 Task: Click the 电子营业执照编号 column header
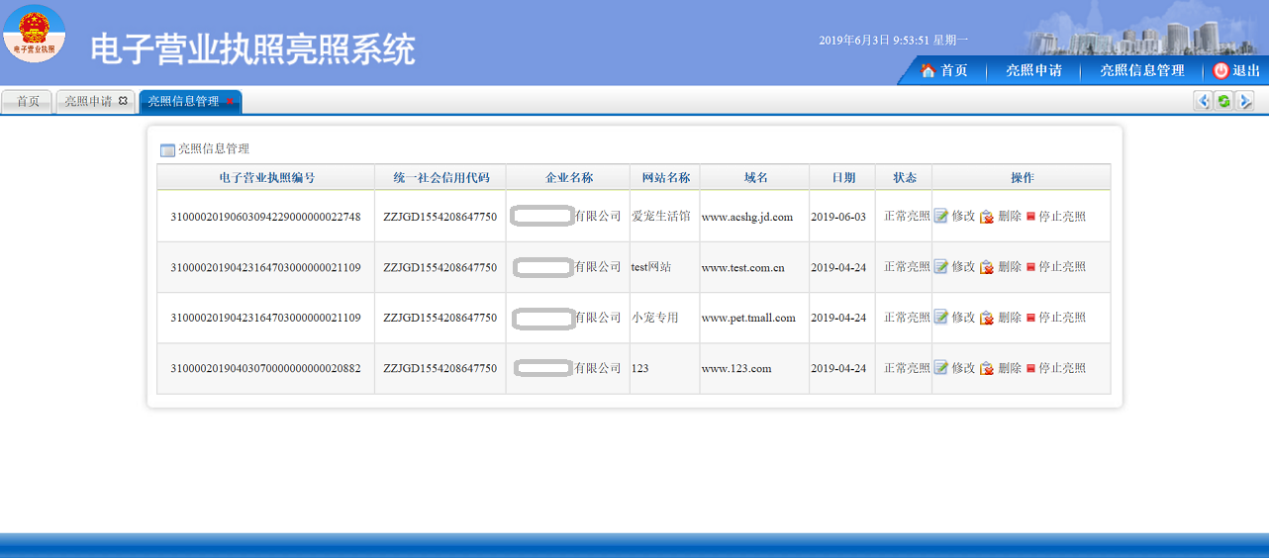click(267, 178)
